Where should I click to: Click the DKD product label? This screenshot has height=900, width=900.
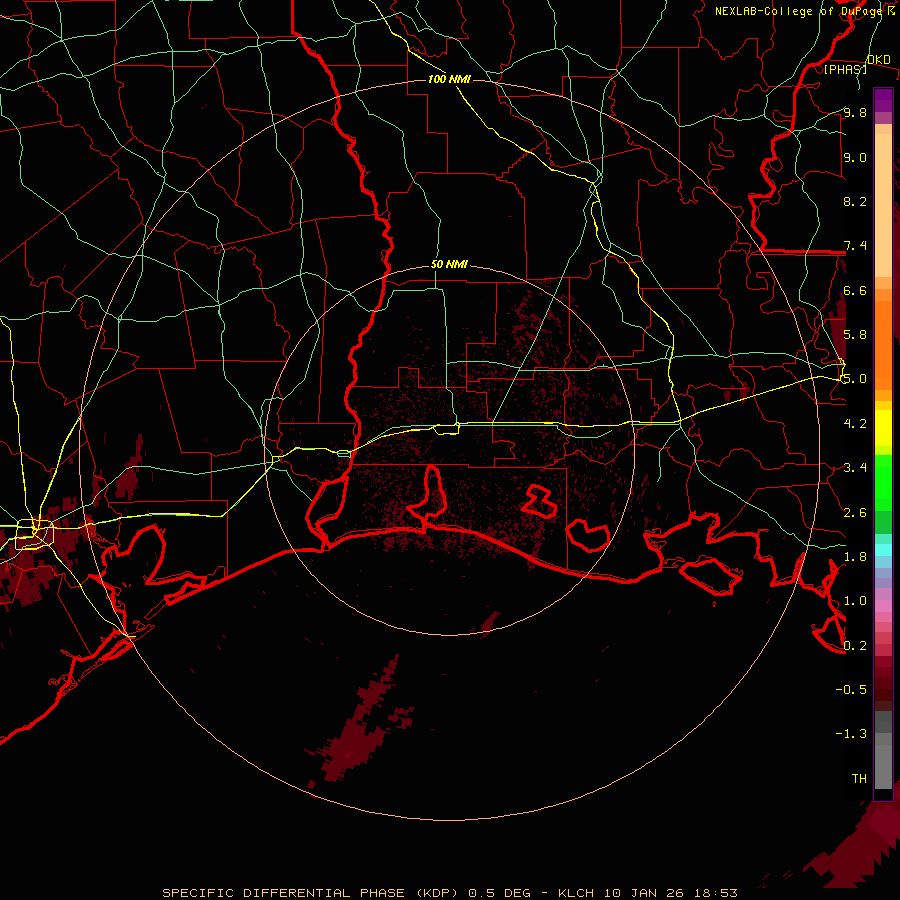pos(879,60)
